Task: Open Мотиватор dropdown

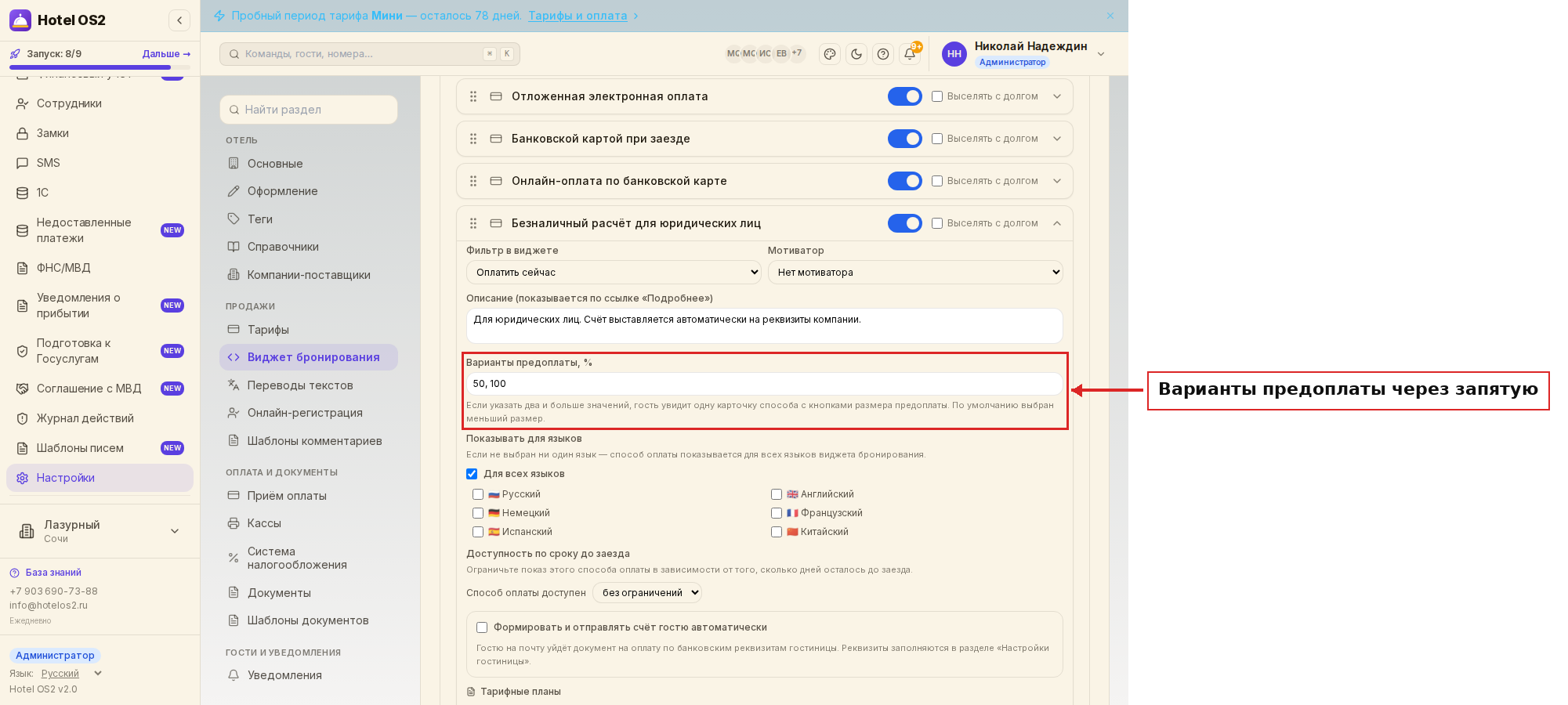Action: 915,273
